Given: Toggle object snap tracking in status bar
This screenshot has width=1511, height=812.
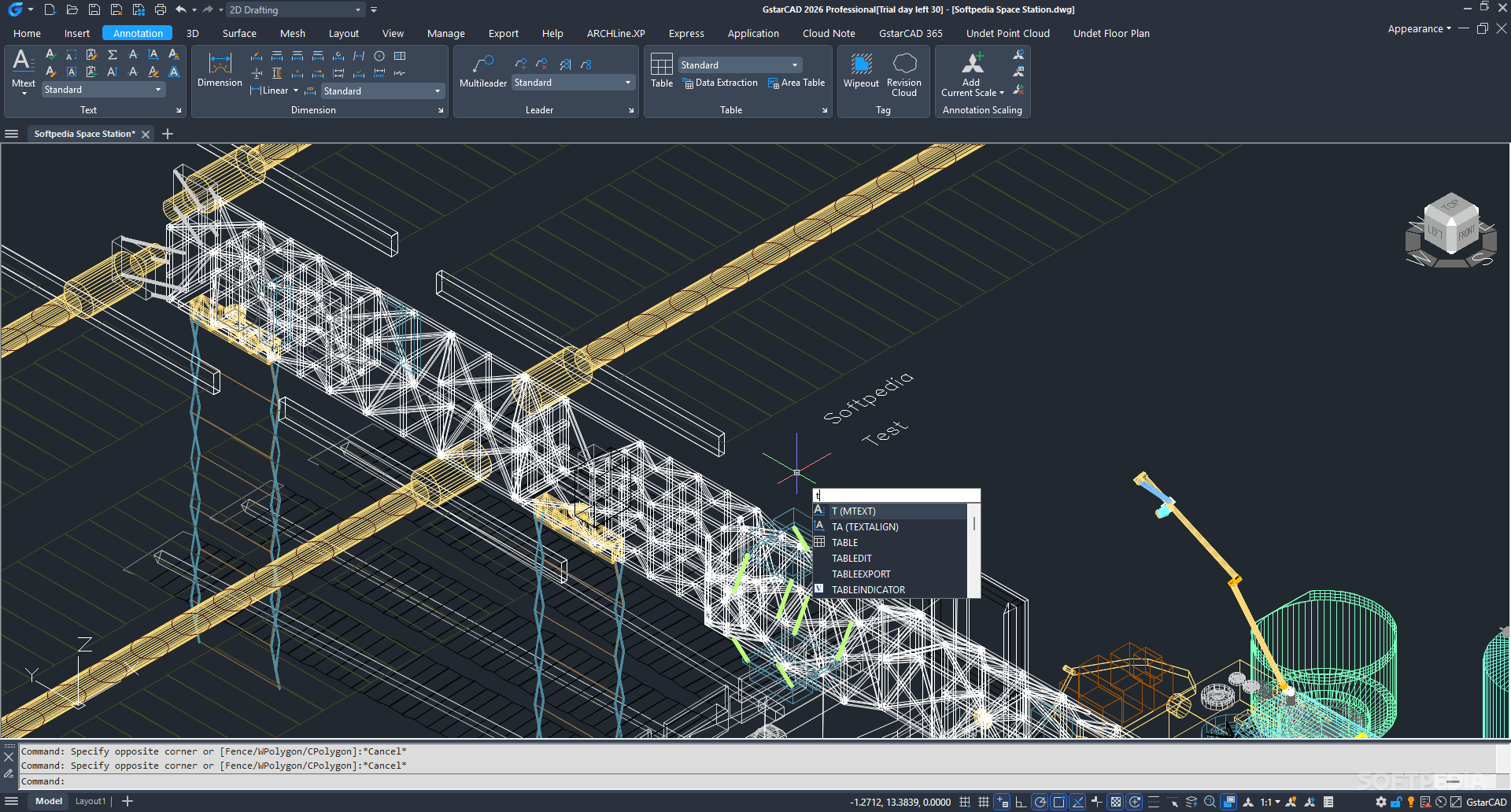Looking at the screenshot, I should [1077, 802].
